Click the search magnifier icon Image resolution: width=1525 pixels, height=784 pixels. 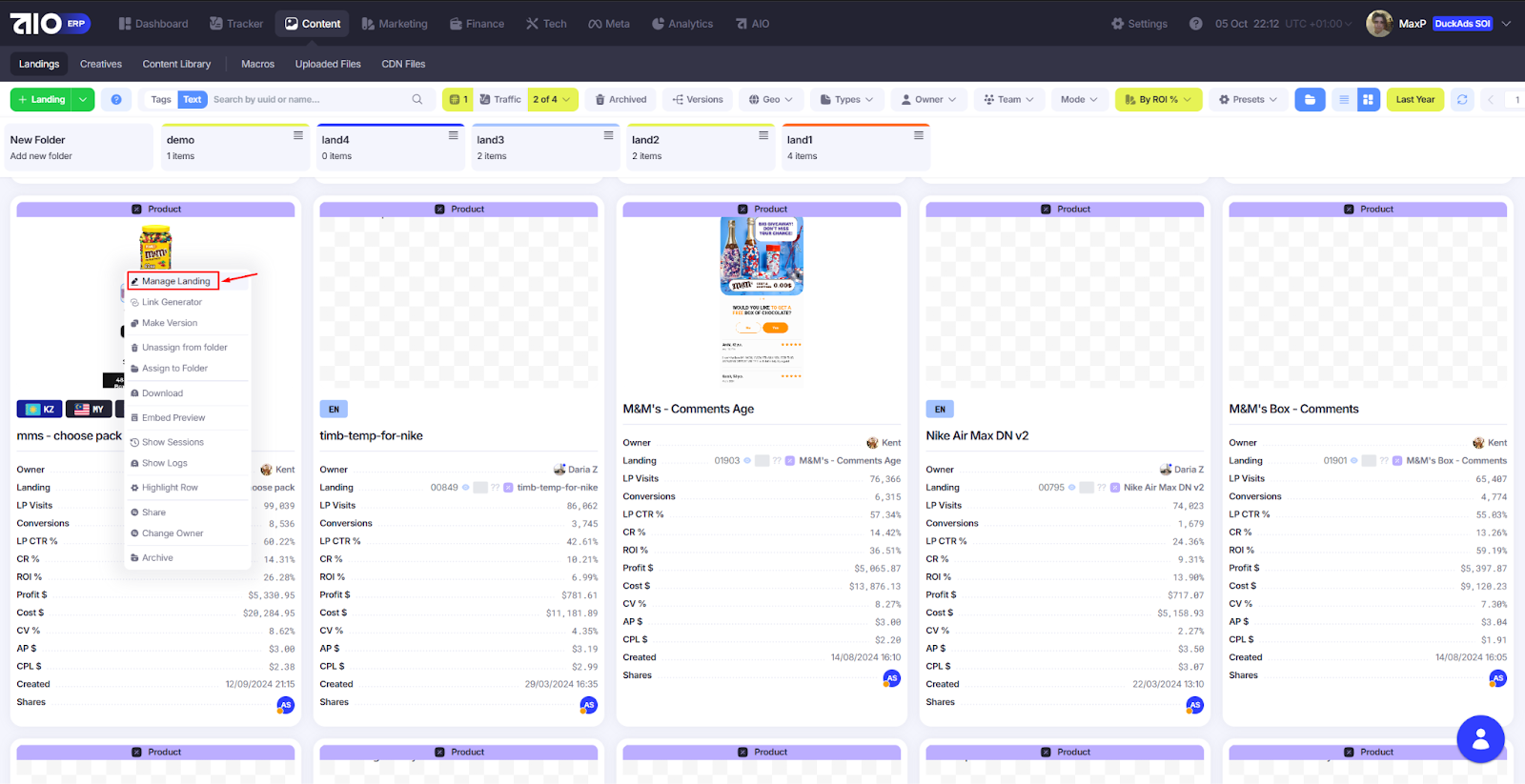417,99
